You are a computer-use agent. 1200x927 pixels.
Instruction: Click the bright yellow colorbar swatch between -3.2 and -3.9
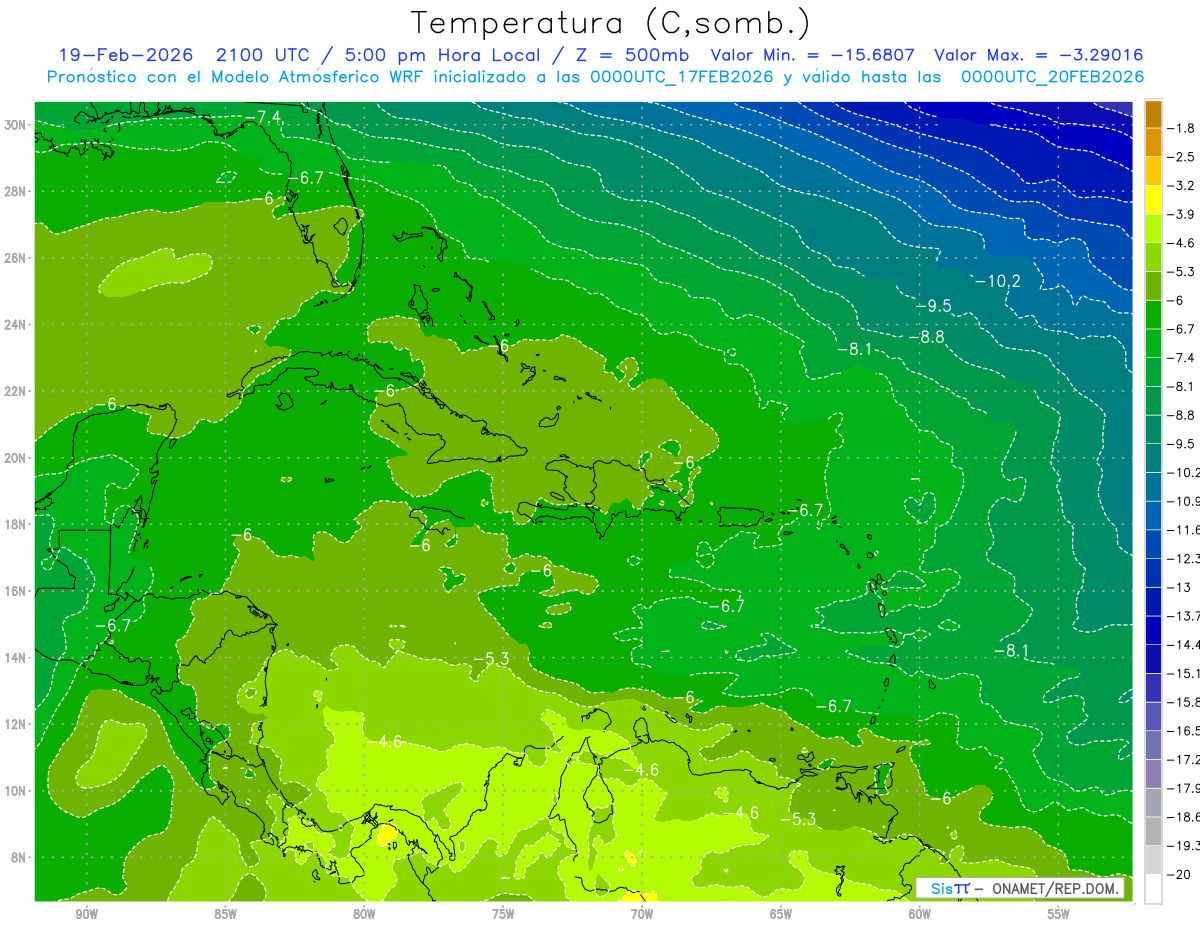pyautogui.click(x=1153, y=200)
